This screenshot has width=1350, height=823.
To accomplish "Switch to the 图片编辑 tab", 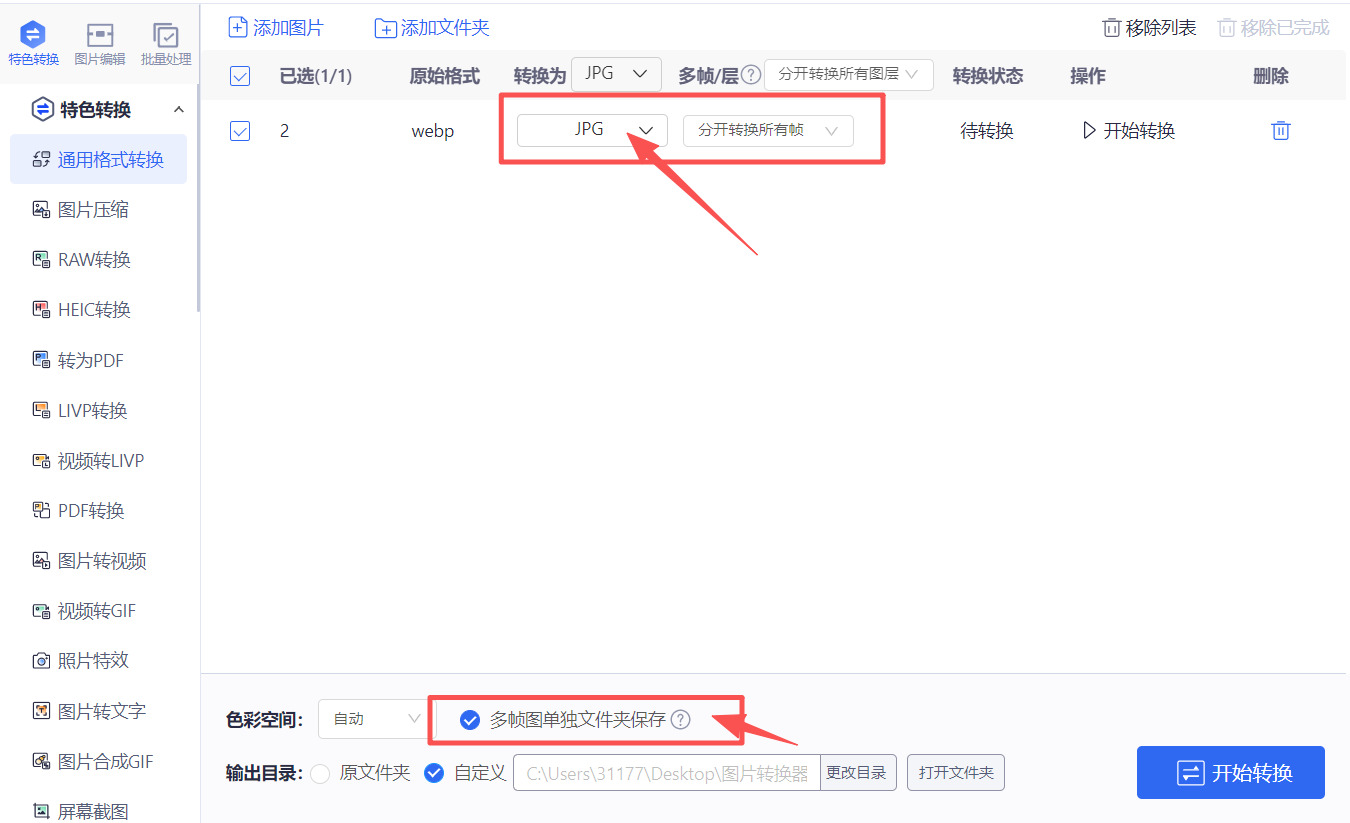I will click(100, 45).
